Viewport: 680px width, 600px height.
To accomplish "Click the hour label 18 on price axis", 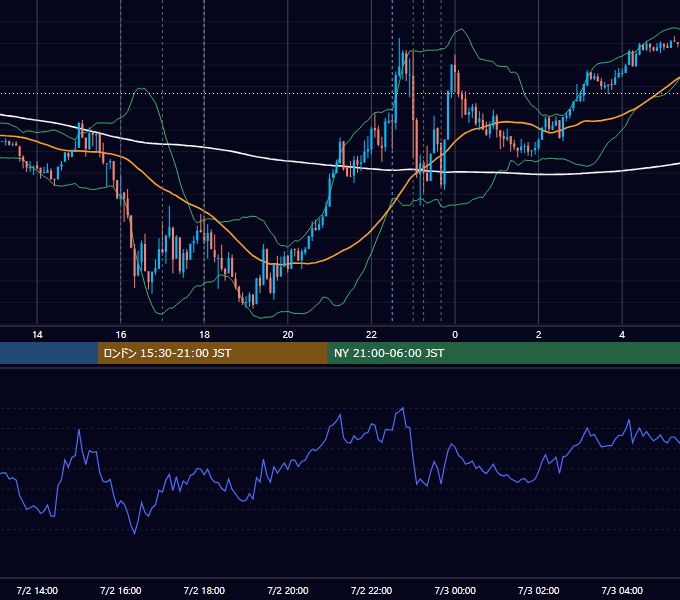I will [x=204, y=335].
